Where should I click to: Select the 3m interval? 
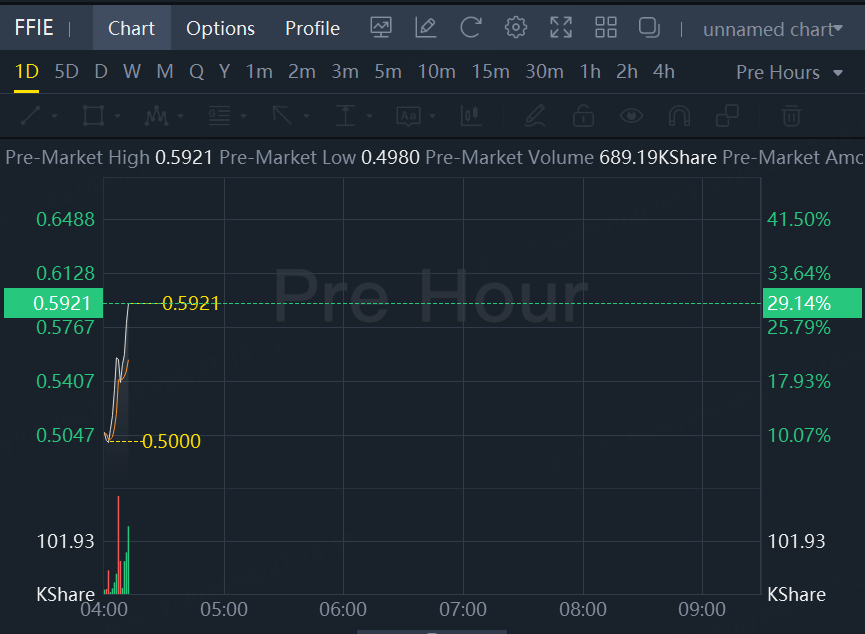pyautogui.click(x=345, y=72)
